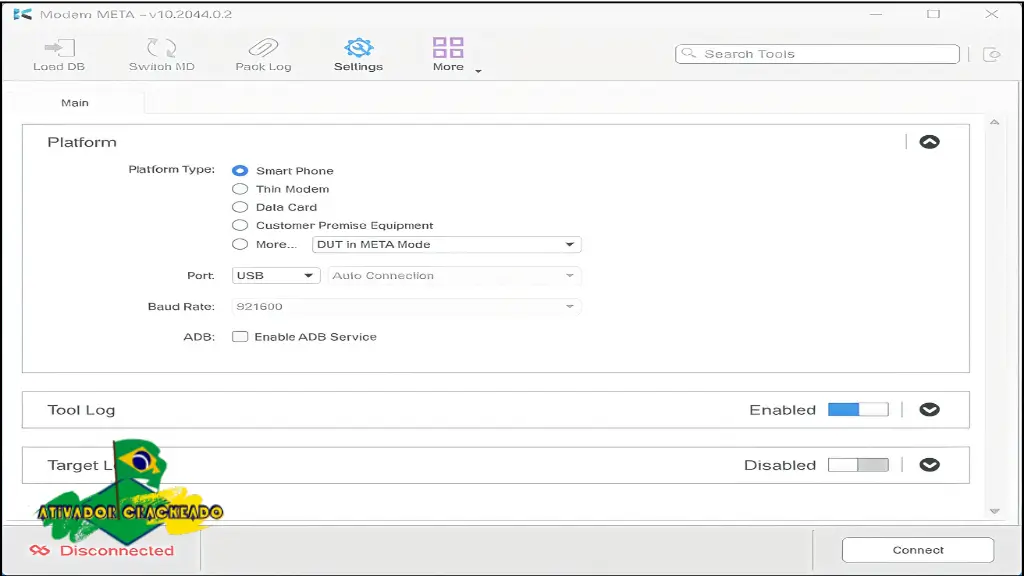The image size is (1024, 576).
Task: Select Customer Premise Equipment option
Action: [x=240, y=225]
